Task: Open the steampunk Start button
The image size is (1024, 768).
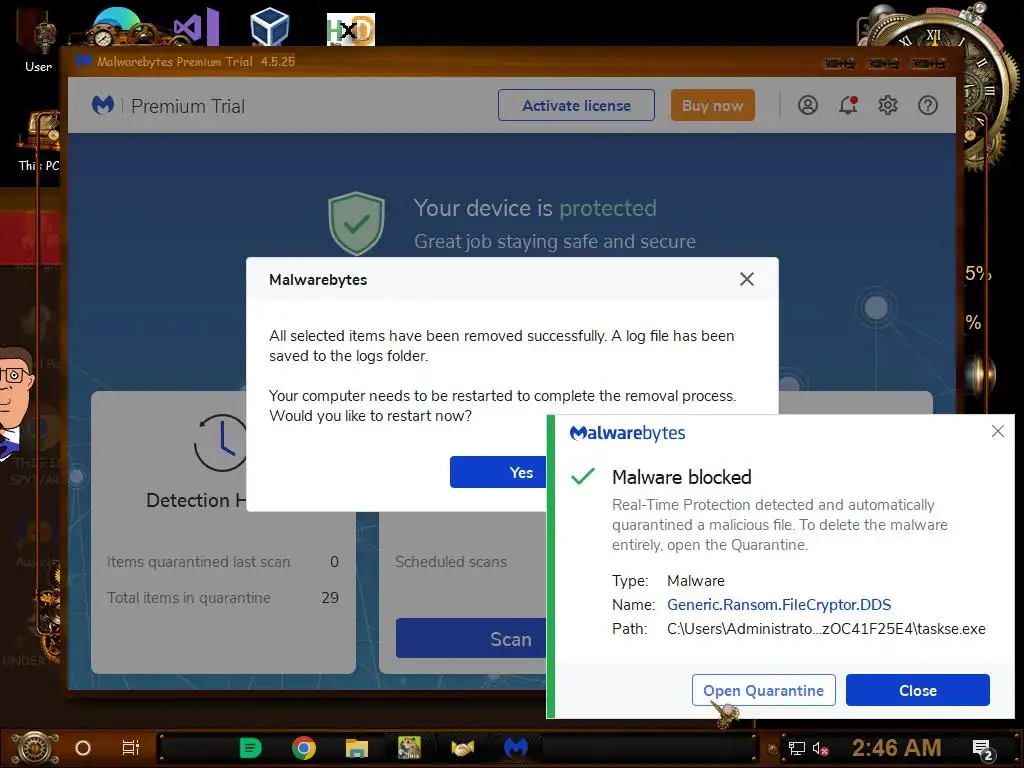Action: [34, 748]
